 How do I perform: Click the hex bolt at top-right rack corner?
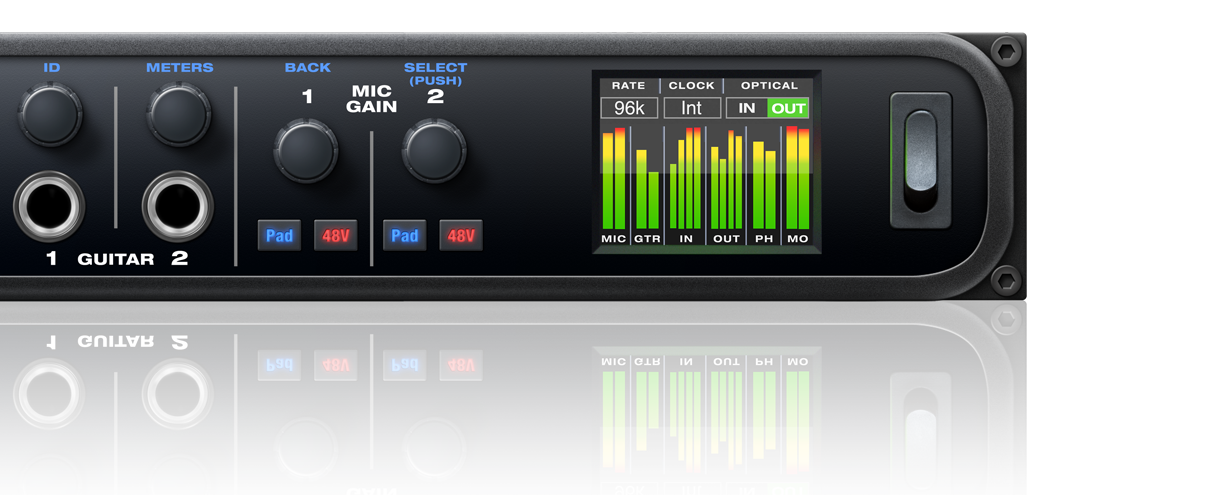coord(1006,49)
